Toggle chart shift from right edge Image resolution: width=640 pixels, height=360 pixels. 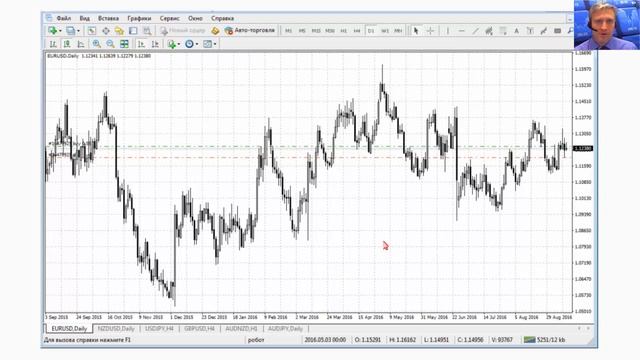pos(155,44)
